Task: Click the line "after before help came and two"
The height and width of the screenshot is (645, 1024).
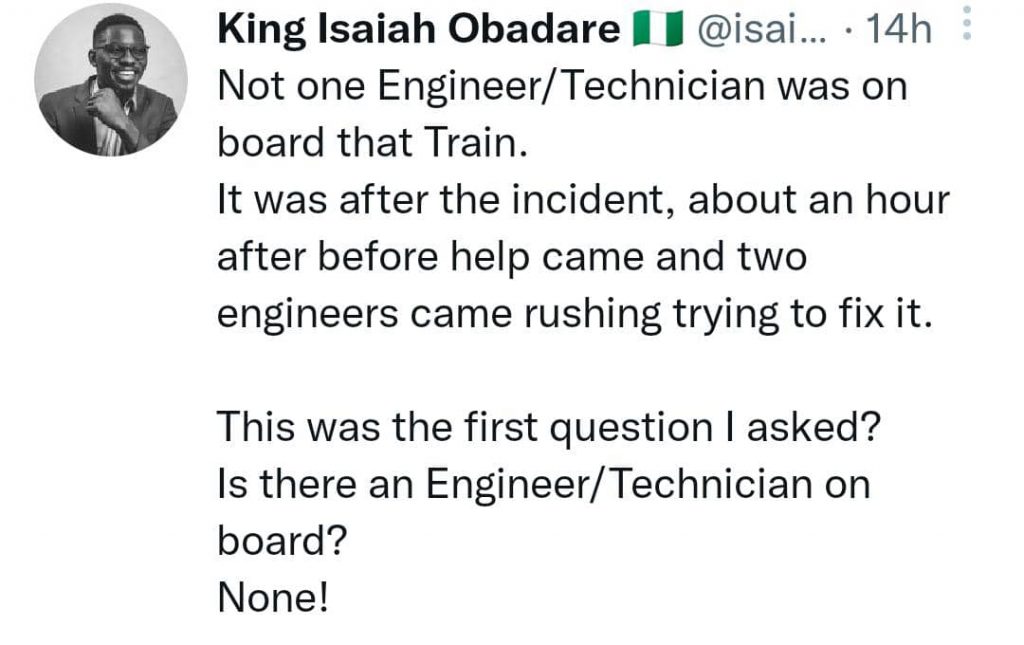Action: 511,258
